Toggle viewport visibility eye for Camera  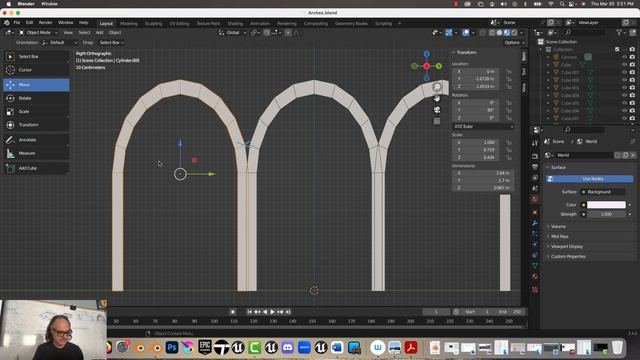[624, 57]
